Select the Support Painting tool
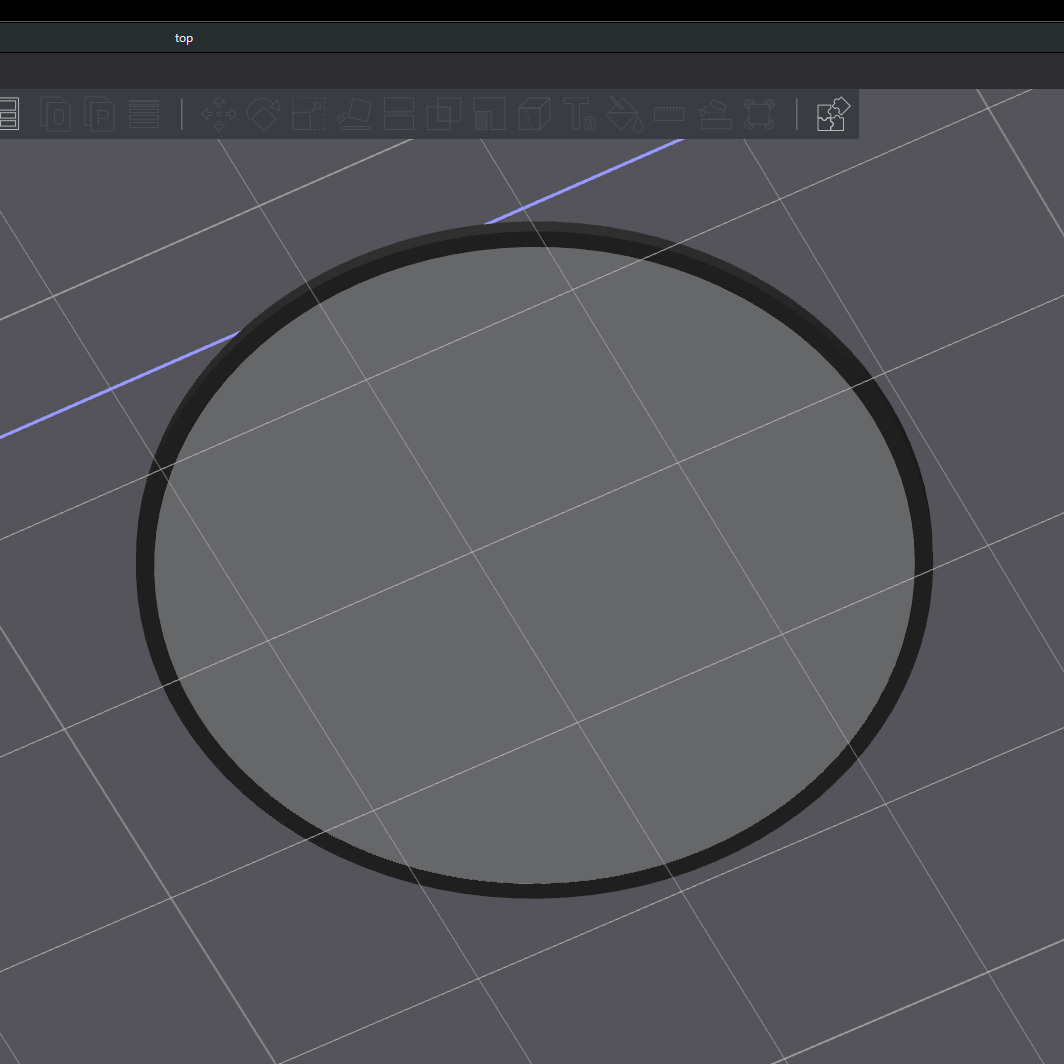 (489, 114)
